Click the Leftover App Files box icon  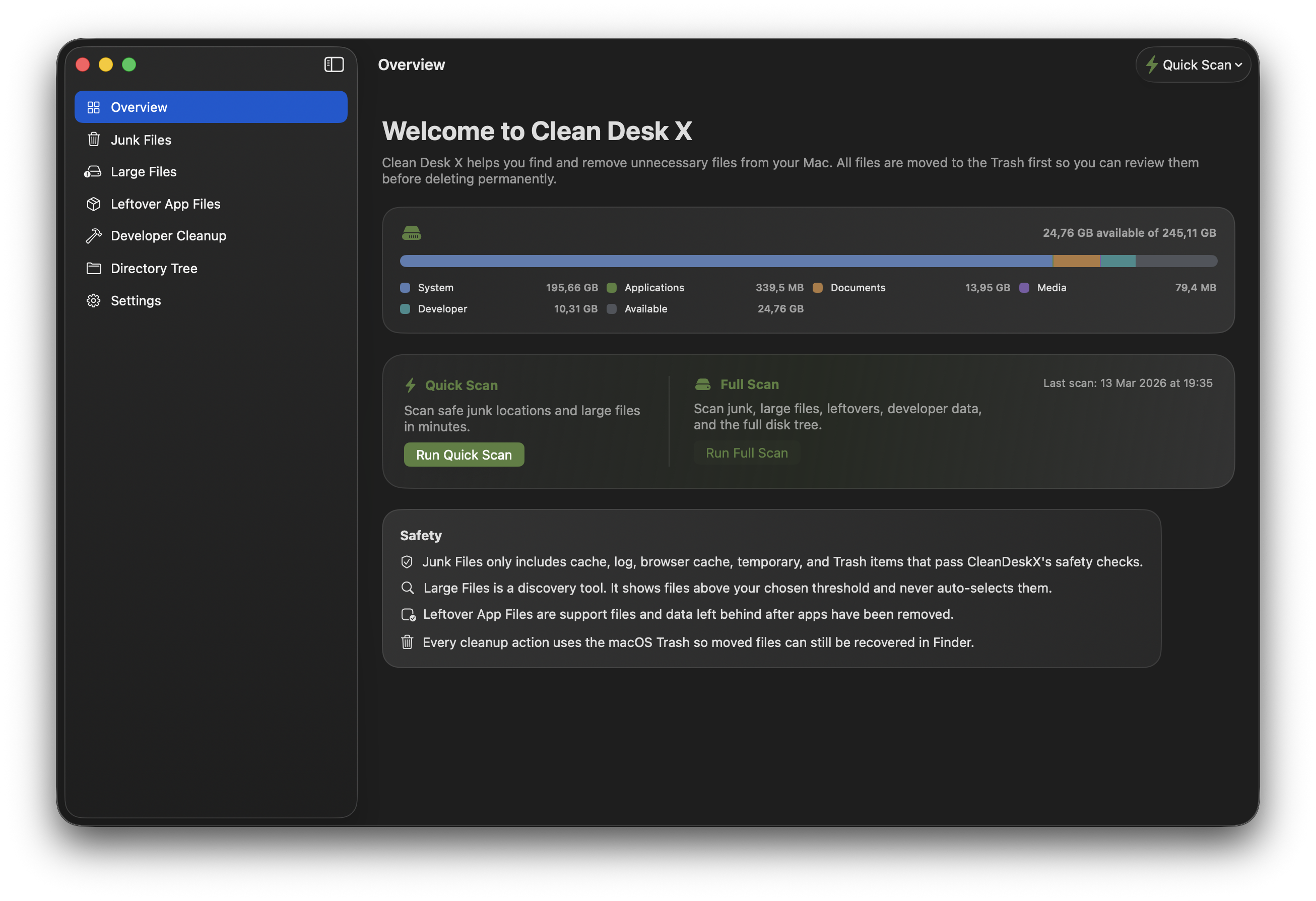(x=93, y=204)
